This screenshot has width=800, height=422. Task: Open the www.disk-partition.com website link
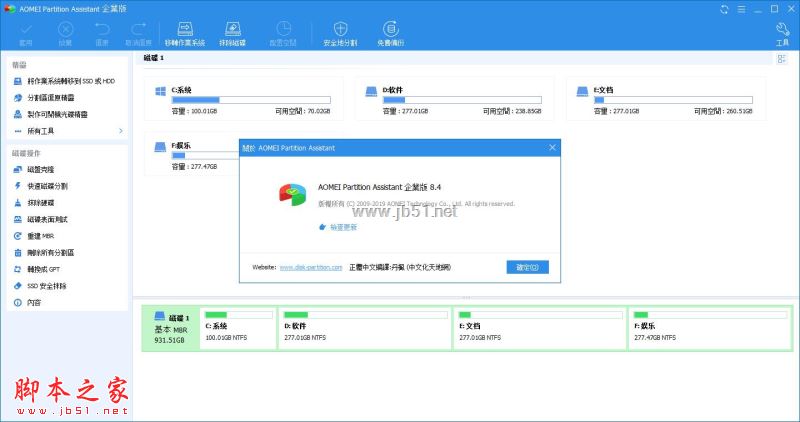coord(311,267)
